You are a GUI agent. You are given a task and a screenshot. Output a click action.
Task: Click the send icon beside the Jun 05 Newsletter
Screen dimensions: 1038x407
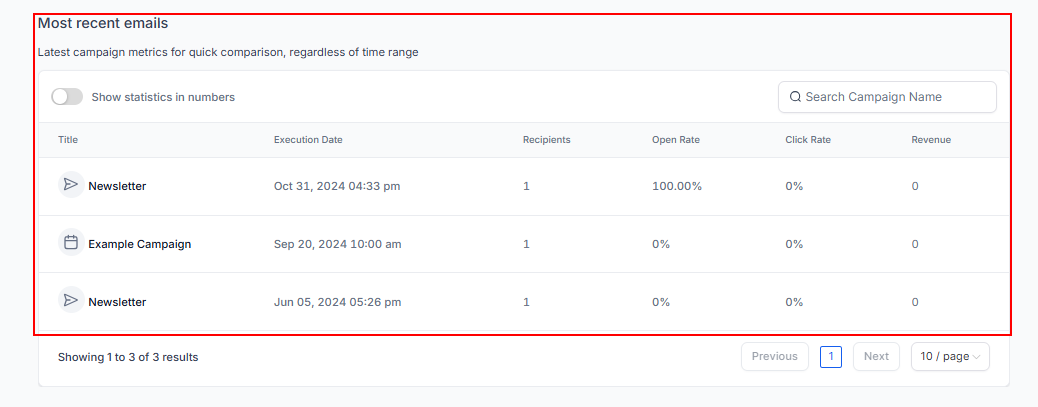70,301
